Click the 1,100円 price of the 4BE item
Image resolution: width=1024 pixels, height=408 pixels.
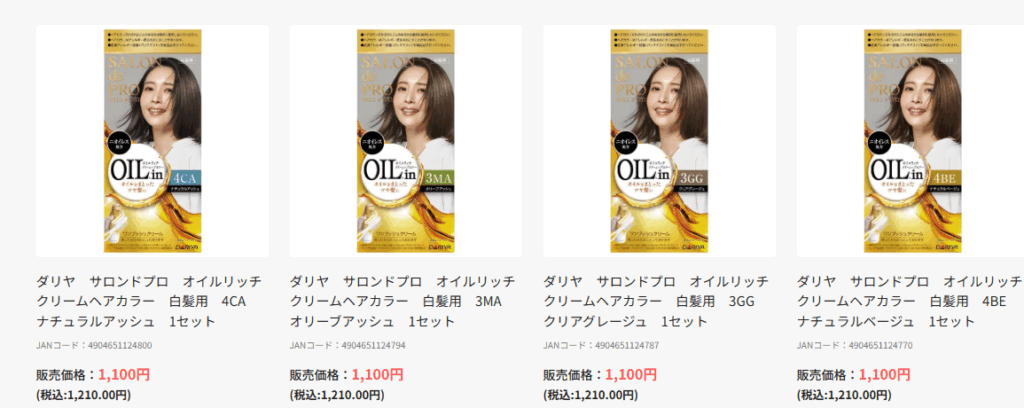884,375
